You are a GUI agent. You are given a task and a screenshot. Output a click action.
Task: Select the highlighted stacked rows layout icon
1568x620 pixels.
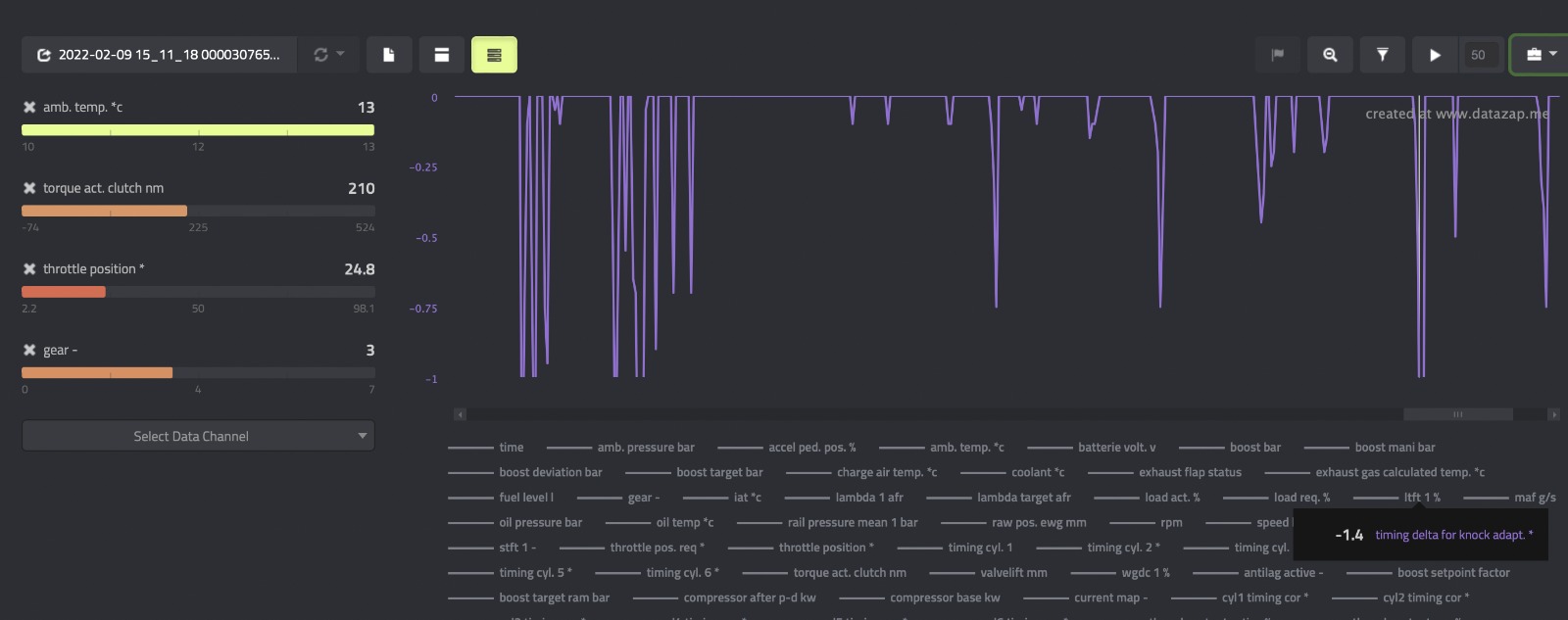tap(494, 55)
